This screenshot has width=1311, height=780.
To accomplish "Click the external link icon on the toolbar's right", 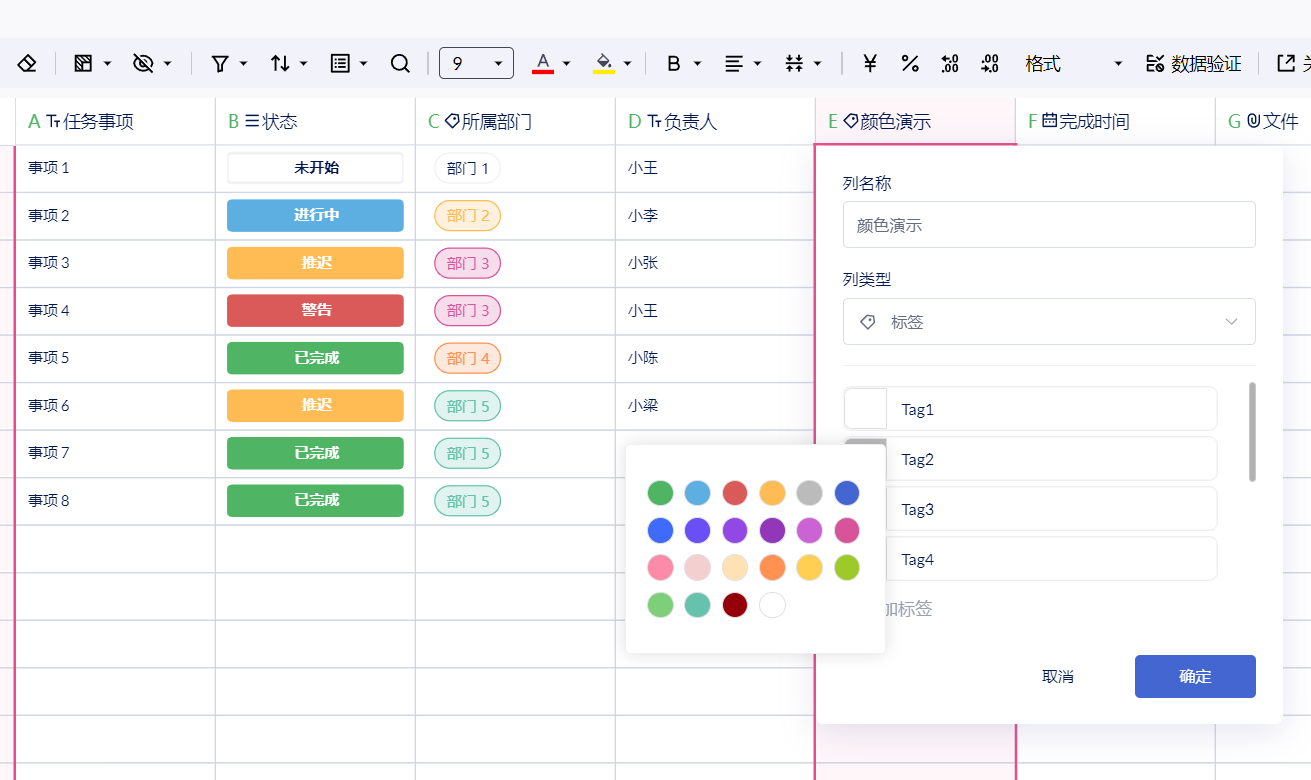I will (x=1286, y=63).
